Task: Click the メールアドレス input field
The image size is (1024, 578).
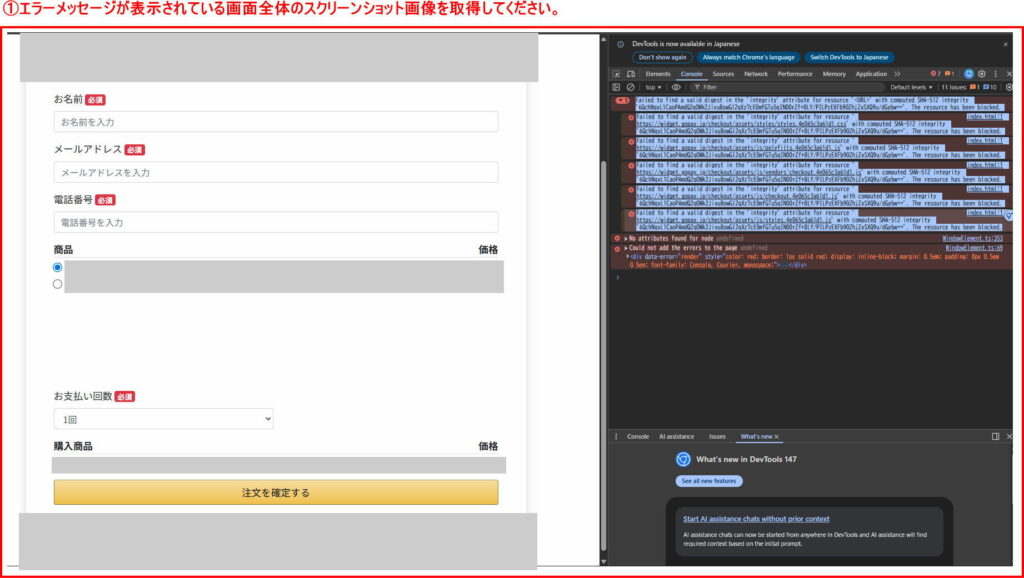Action: (x=276, y=172)
